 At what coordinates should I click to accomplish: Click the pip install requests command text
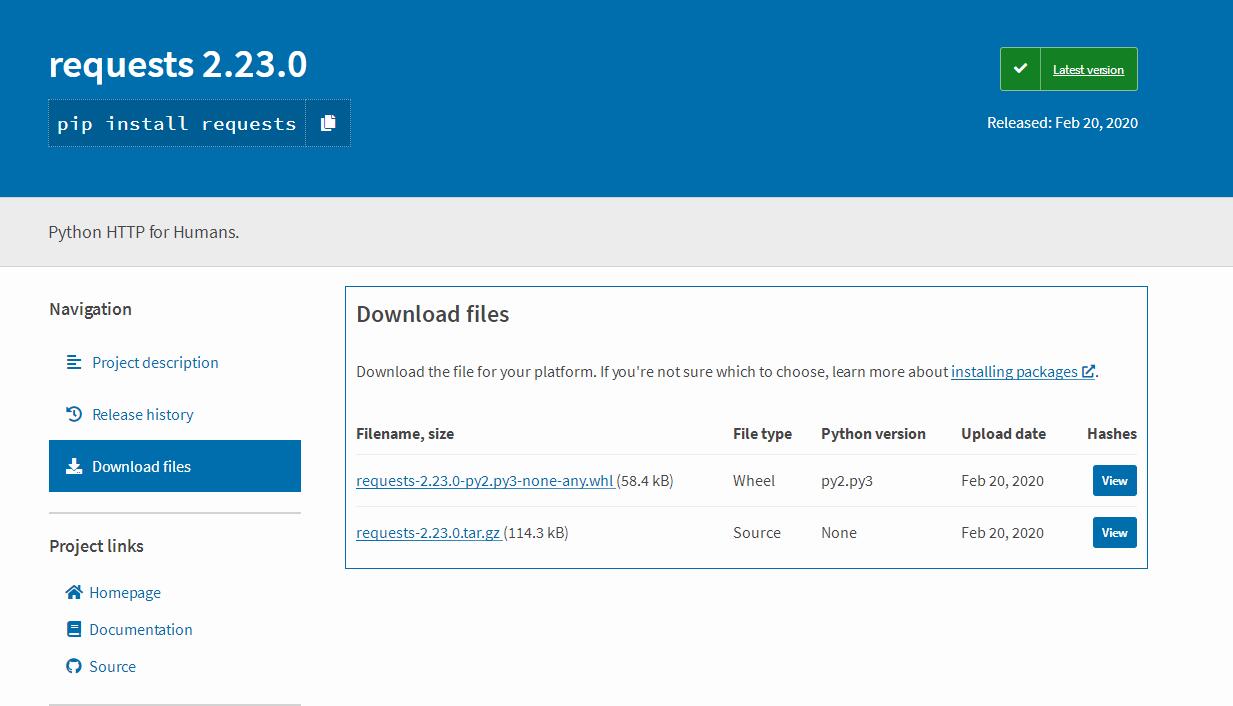tap(177, 123)
